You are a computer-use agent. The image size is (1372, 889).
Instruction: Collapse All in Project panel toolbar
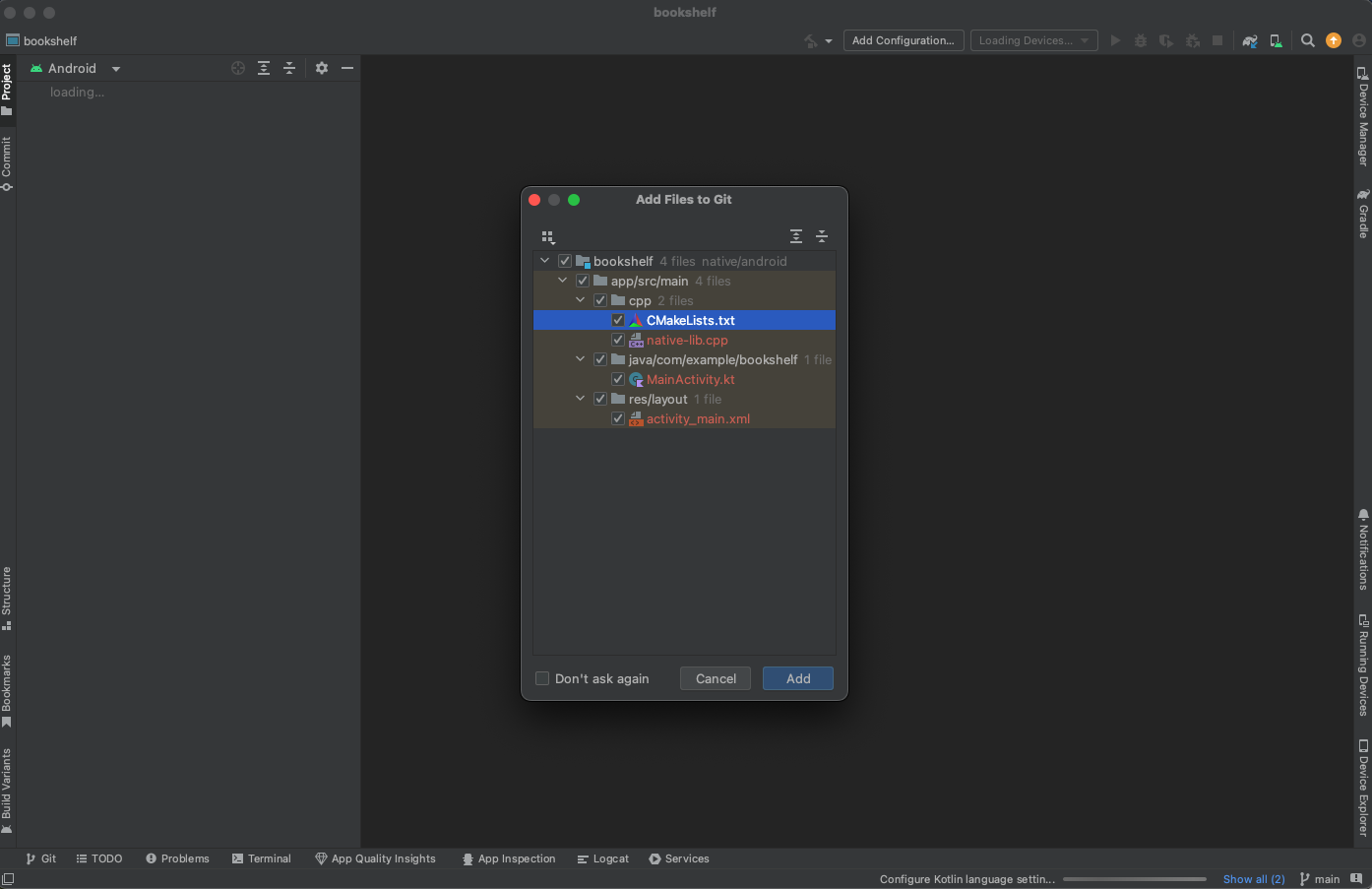(x=289, y=68)
